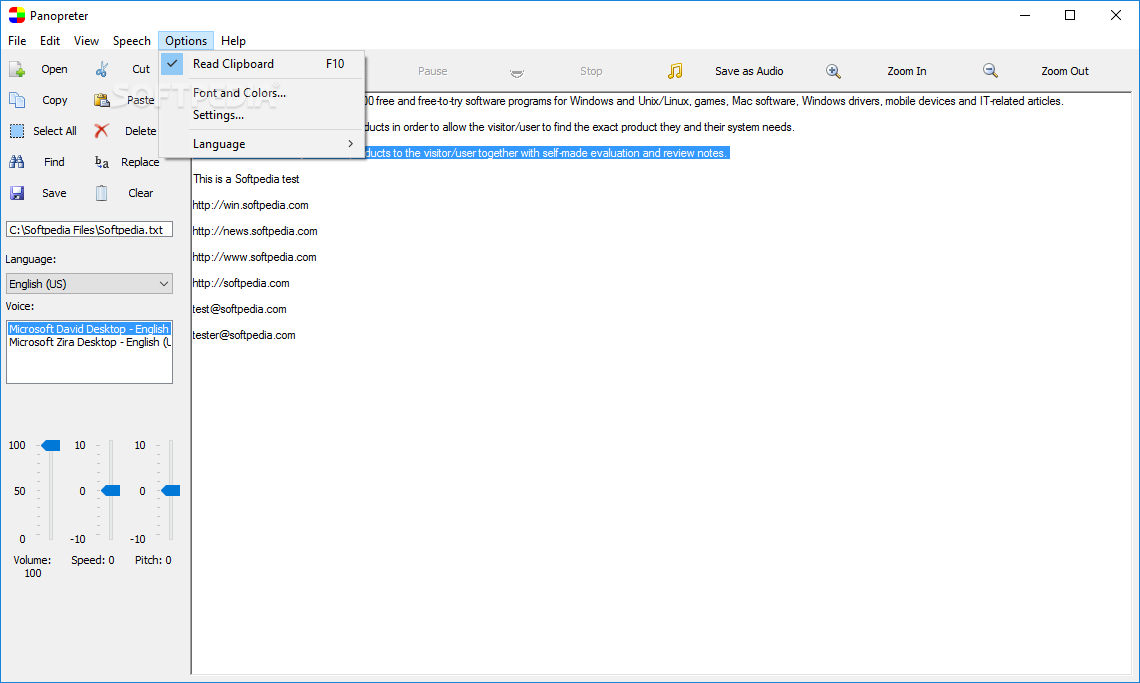Select the Microsoft Zira Desktop voice

tap(89, 342)
